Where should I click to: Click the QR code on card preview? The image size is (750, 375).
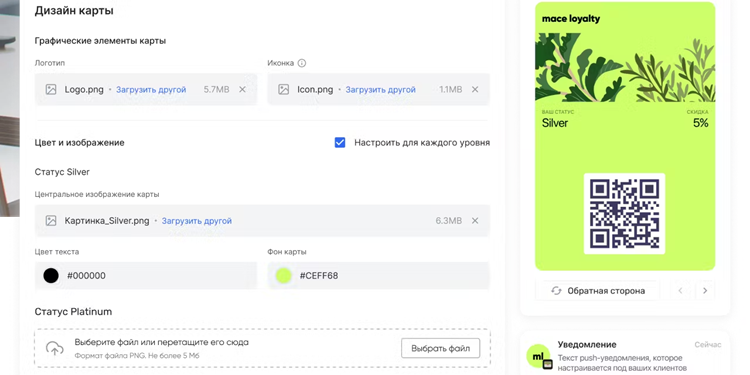coord(624,213)
